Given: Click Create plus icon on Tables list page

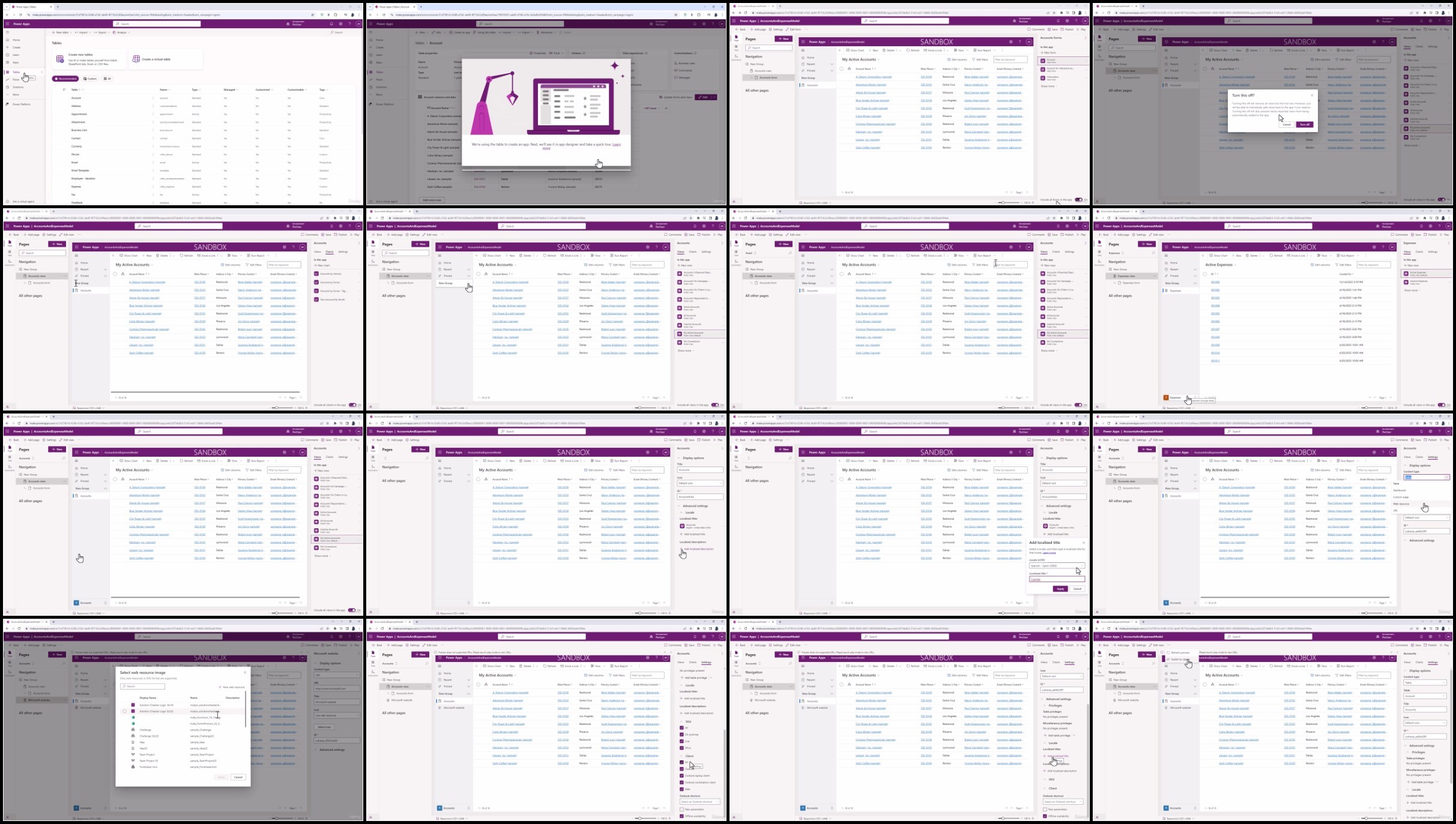Looking at the screenshot, I should 8,47.
